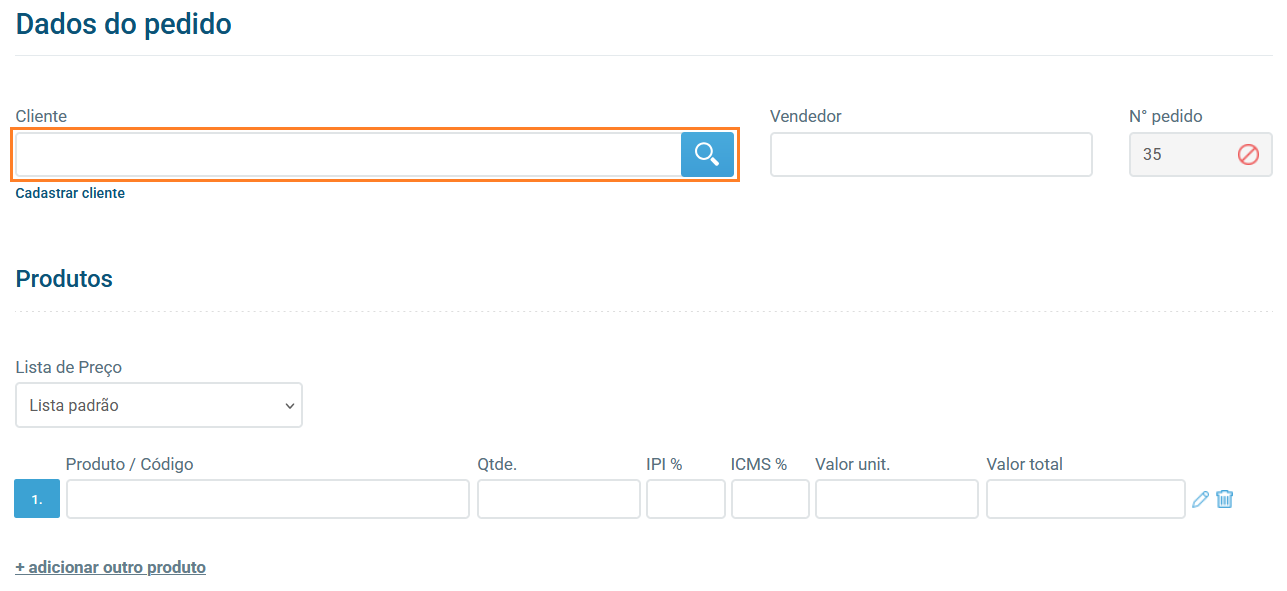Click the Valor total field
The height and width of the screenshot is (591, 1287).
click(1085, 499)
